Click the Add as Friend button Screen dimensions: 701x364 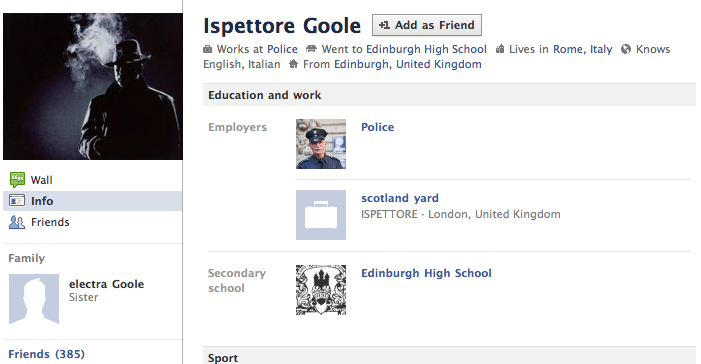pyautogui.click(x=427, y=25)
